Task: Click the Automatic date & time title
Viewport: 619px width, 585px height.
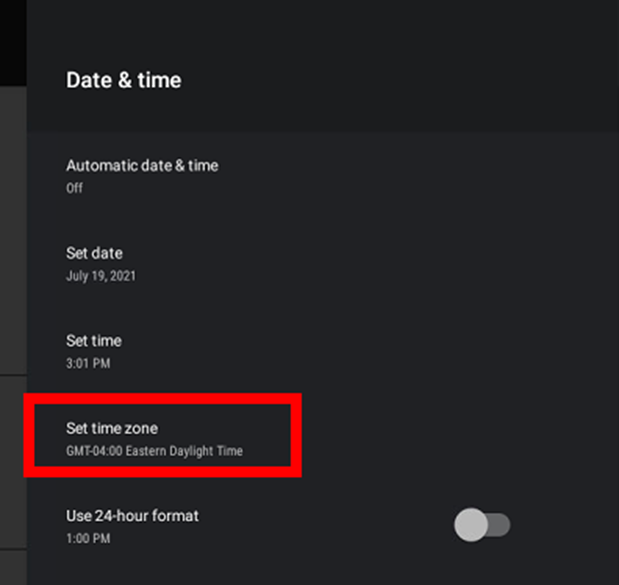Action: tap(142, 166)
